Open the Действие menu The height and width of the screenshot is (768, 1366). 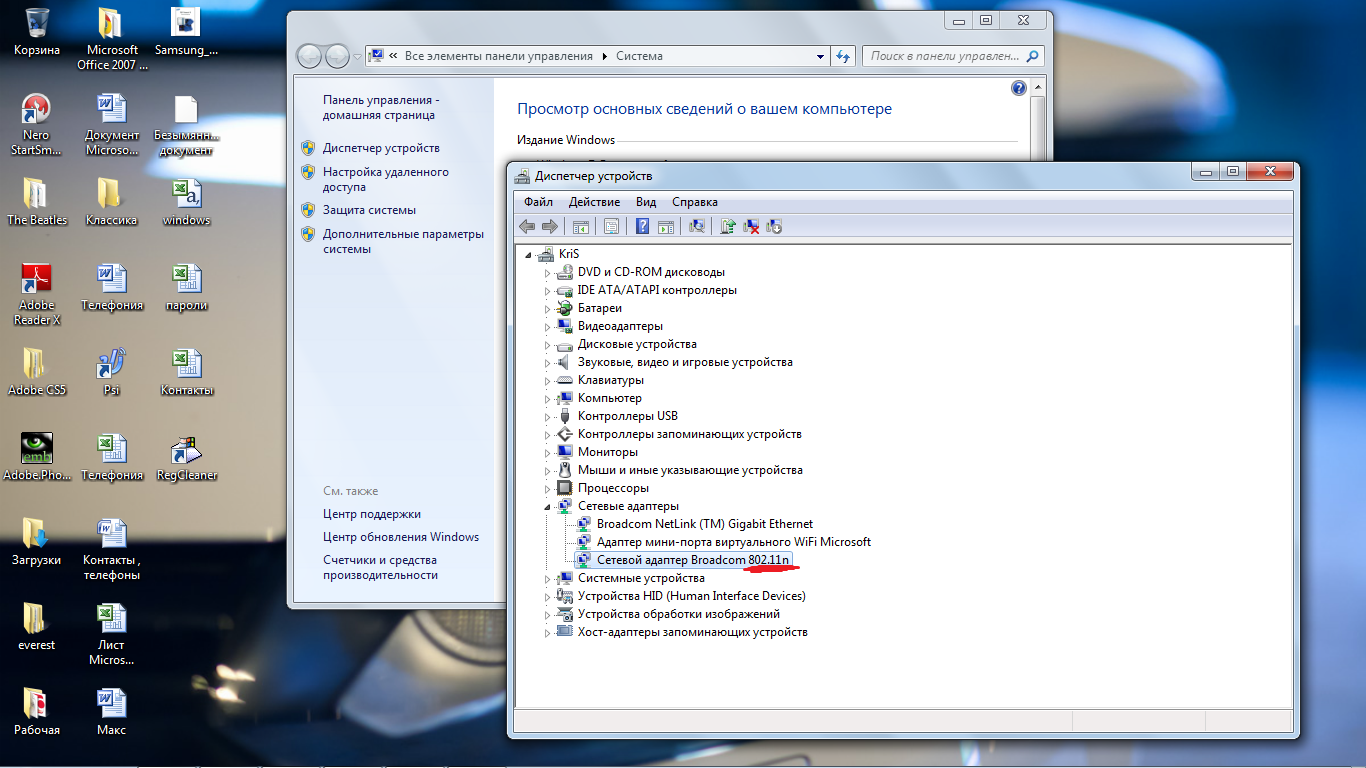(594, 202)
